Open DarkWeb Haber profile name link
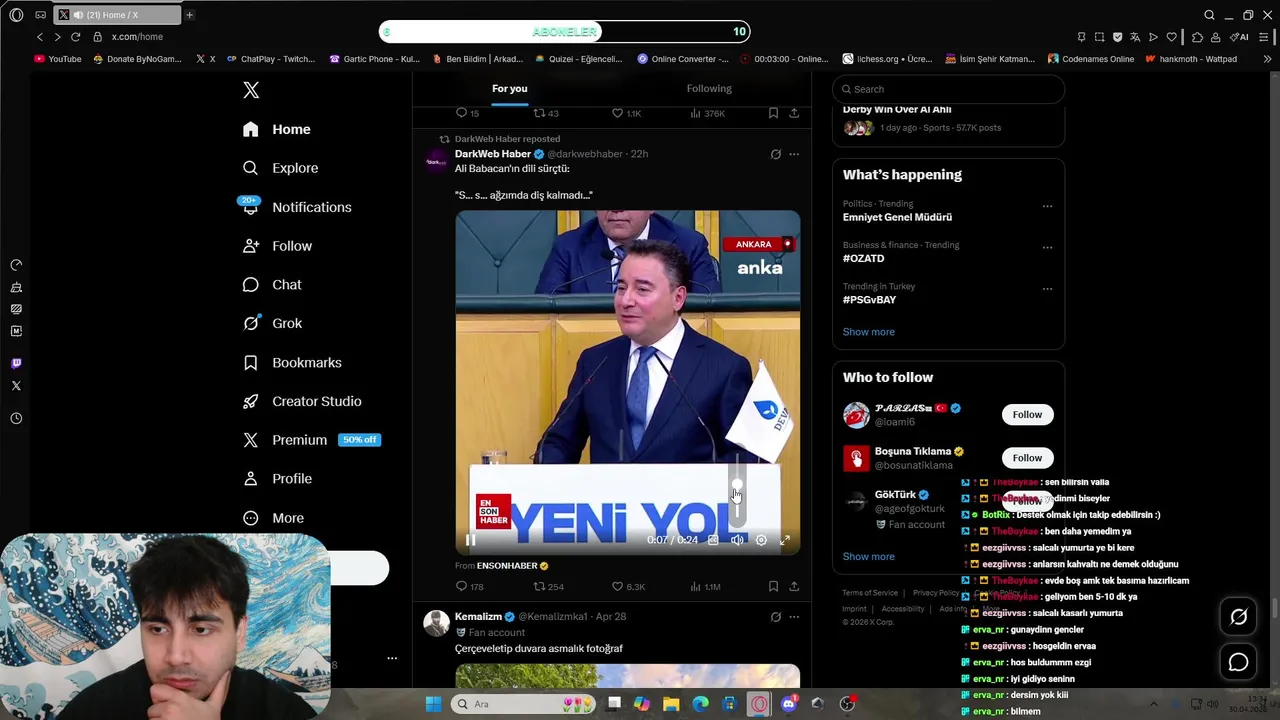 492,154
